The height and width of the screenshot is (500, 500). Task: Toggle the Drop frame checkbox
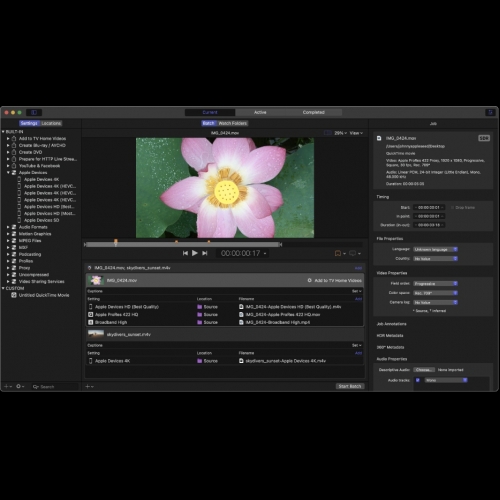pyautogui.click(x=452, y=207)
